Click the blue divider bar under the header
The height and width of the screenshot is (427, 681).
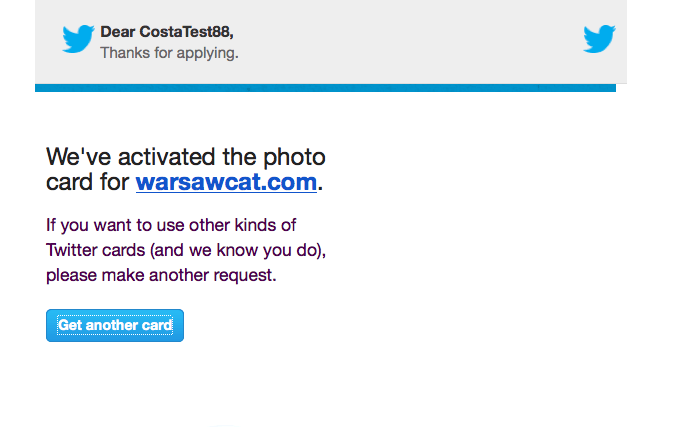[x=325, y=88]
